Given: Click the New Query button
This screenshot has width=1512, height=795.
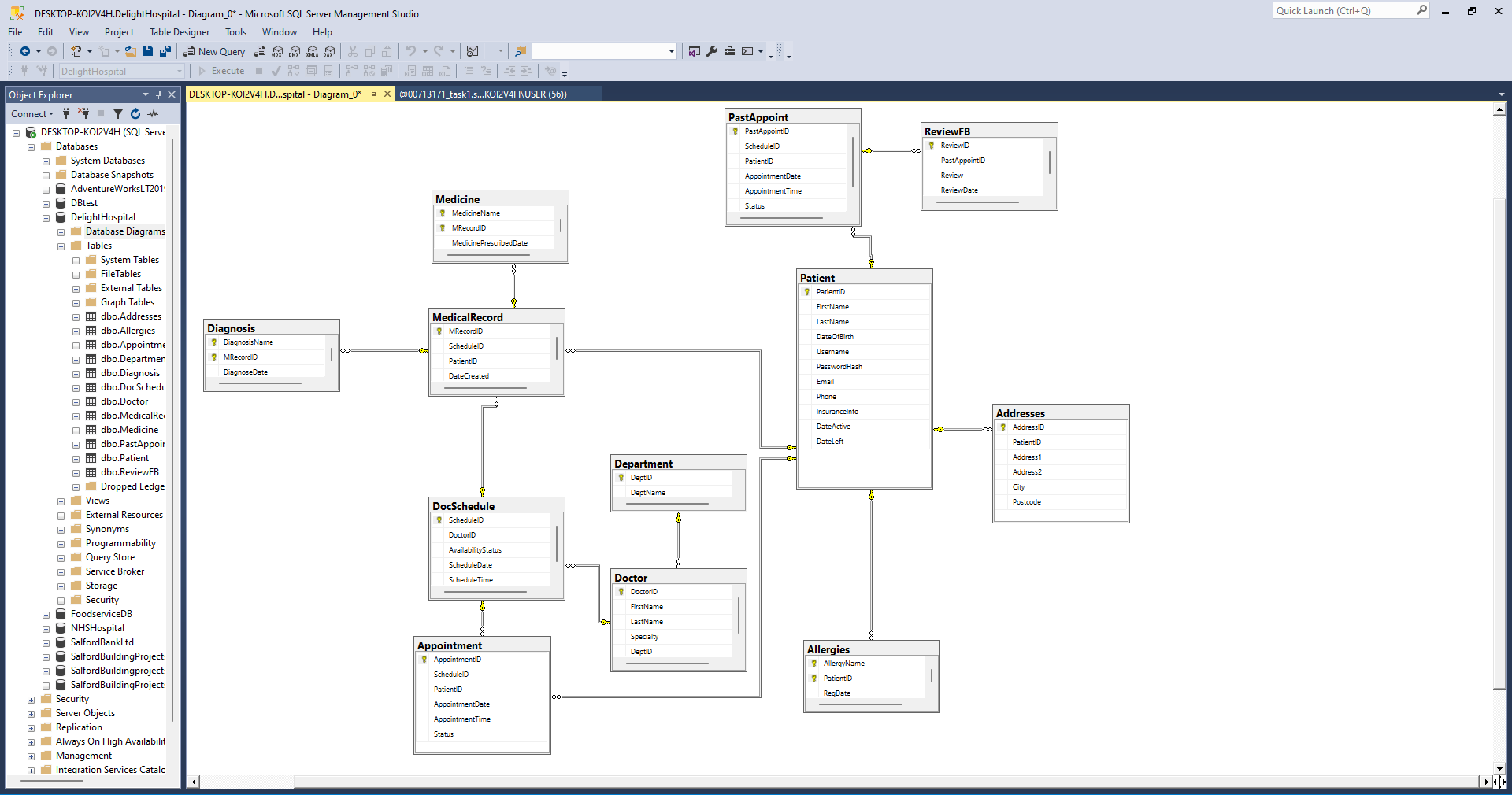Looking at the screenshot, I should [x=214, y=51].
